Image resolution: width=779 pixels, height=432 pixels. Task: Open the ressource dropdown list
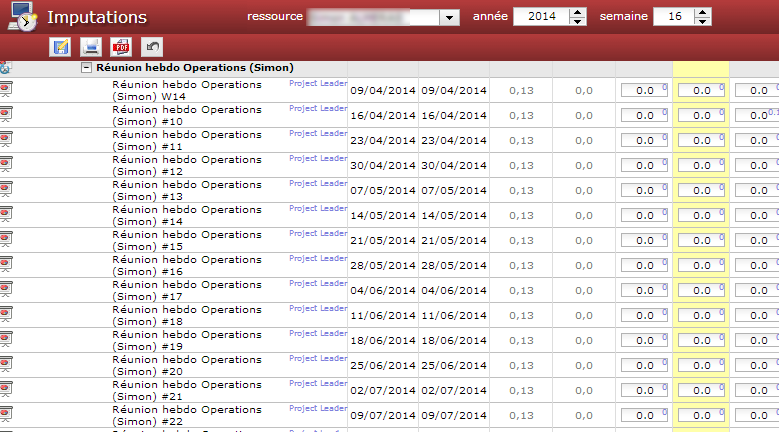tap(449, 18)
